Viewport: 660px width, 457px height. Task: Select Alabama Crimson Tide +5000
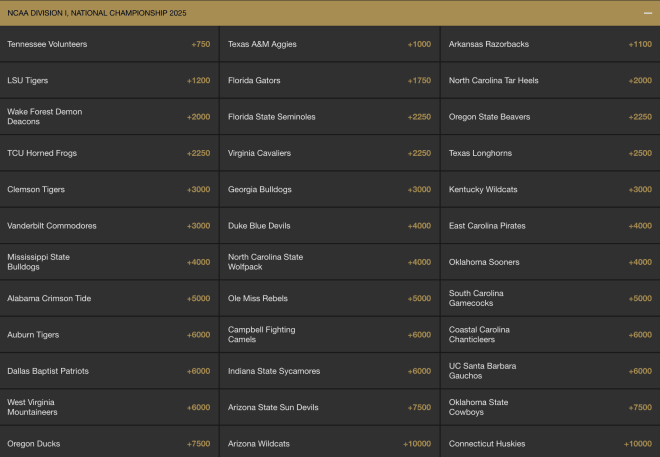pos(109,298)
